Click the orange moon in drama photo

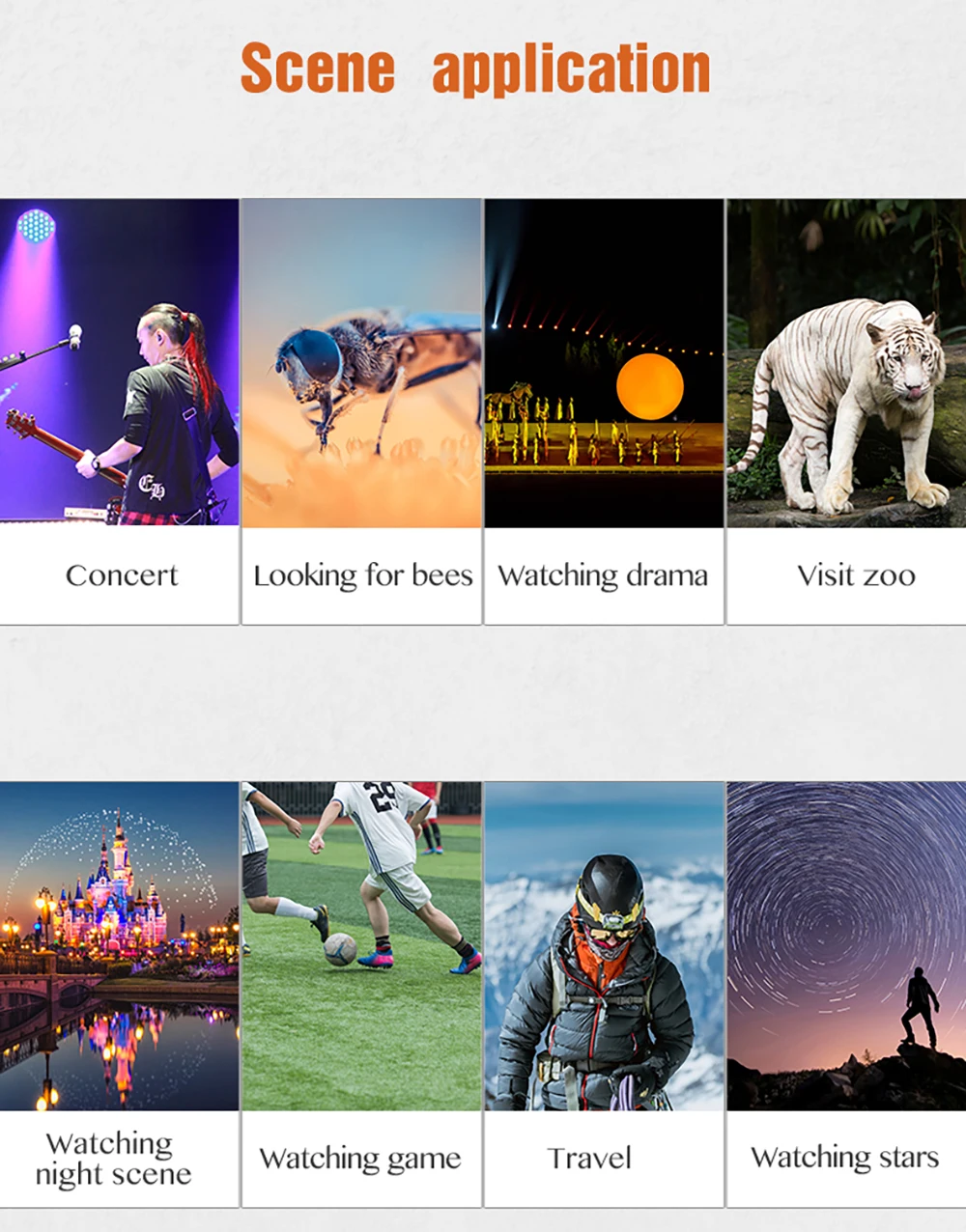pyautogui.click(x=650, y=386)
